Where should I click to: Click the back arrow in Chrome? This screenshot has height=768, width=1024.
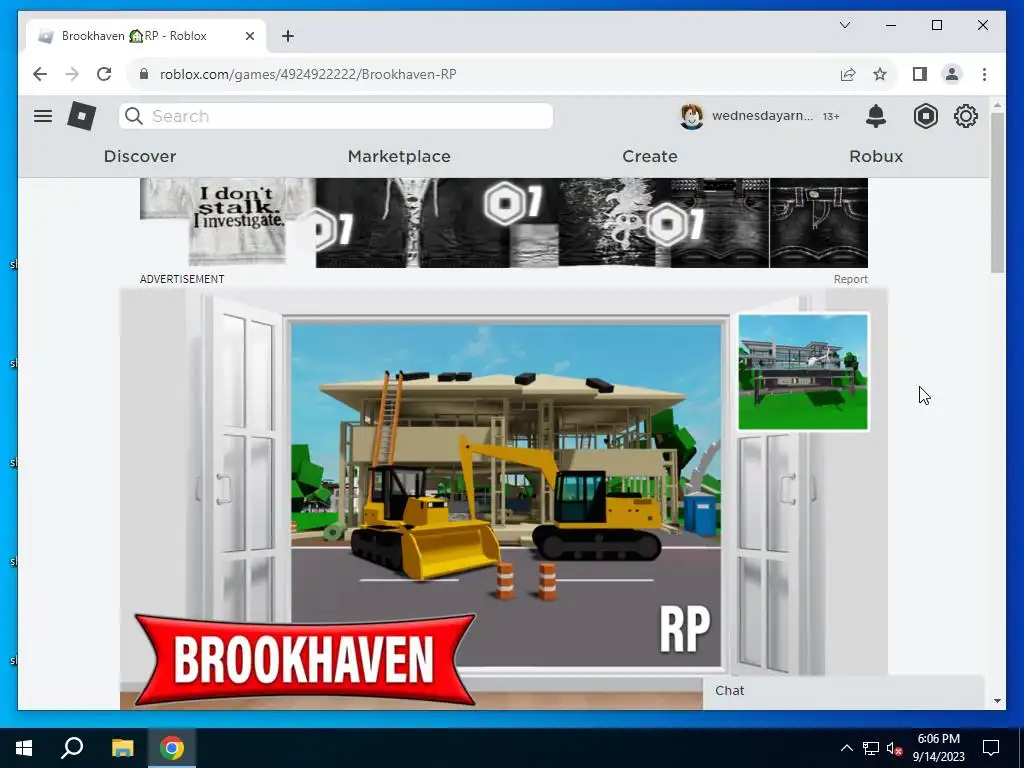pos(40,74)
